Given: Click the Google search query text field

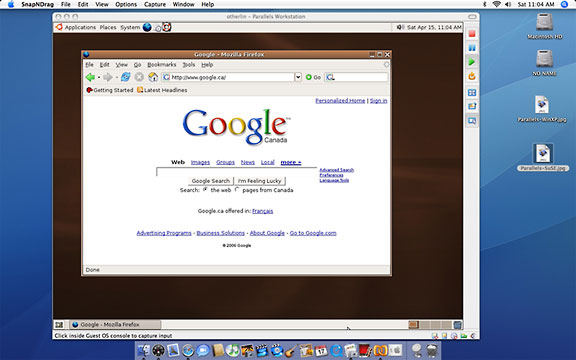Looking at the screenshot, I should click(237, 172).
